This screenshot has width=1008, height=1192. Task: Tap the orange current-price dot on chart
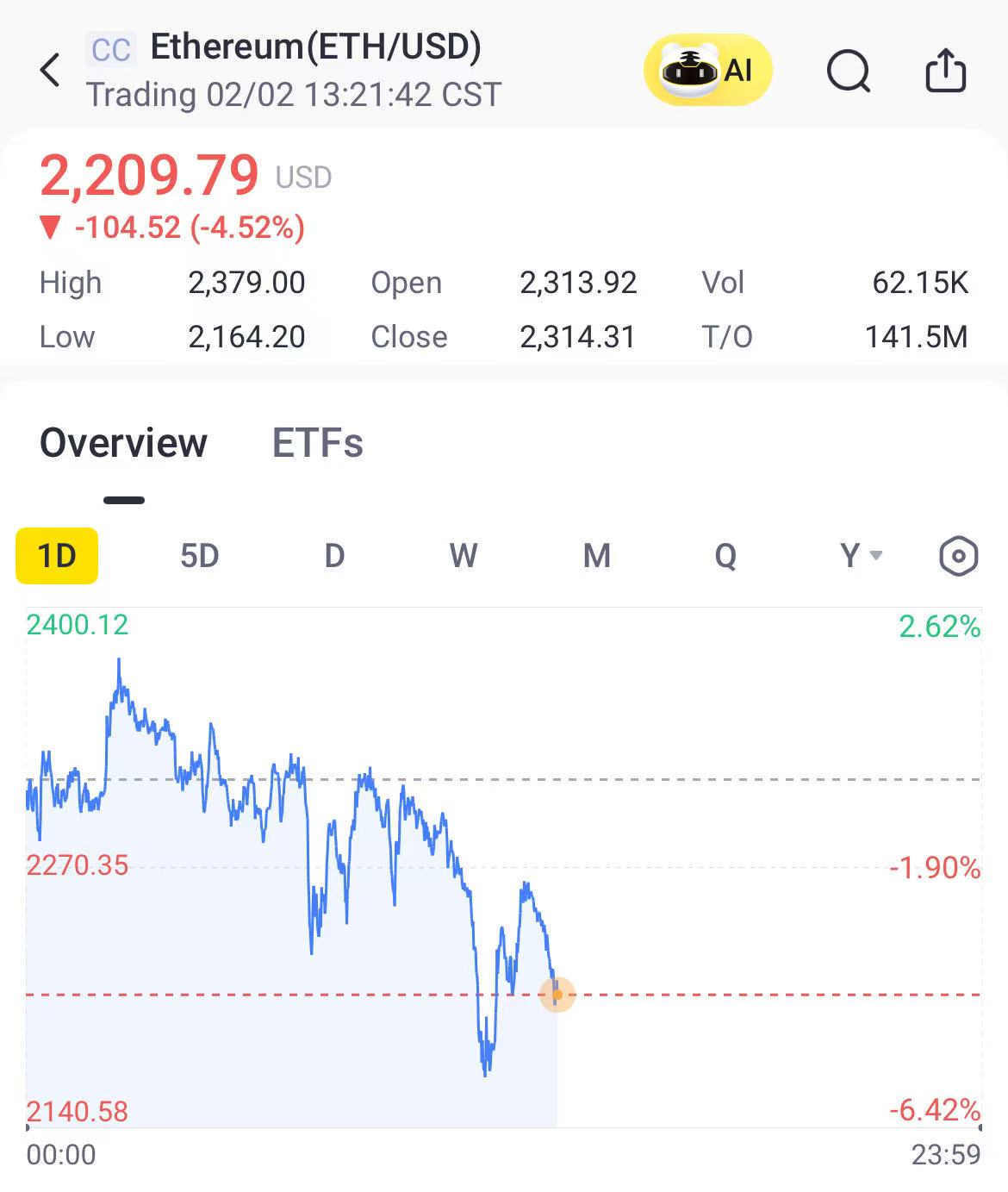click(x=557, y=995)
